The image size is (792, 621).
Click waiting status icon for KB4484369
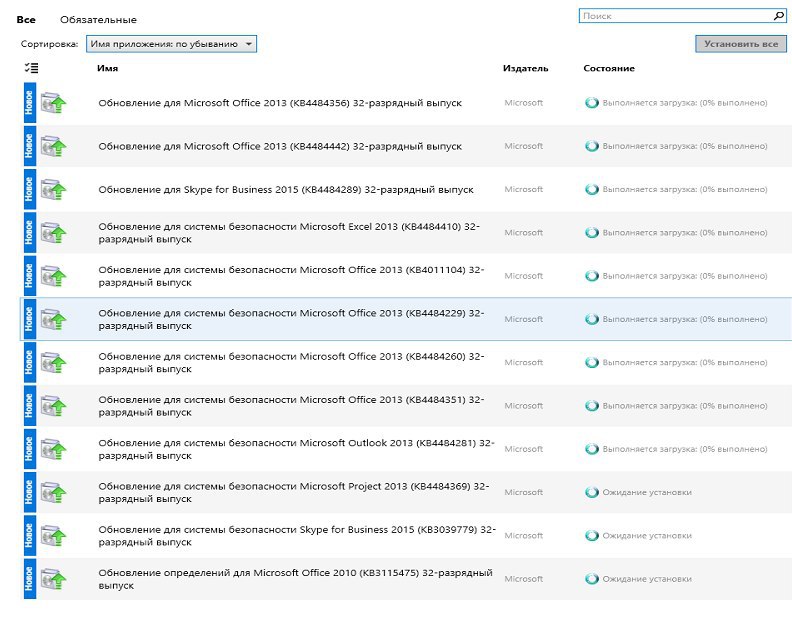point(591,492)
